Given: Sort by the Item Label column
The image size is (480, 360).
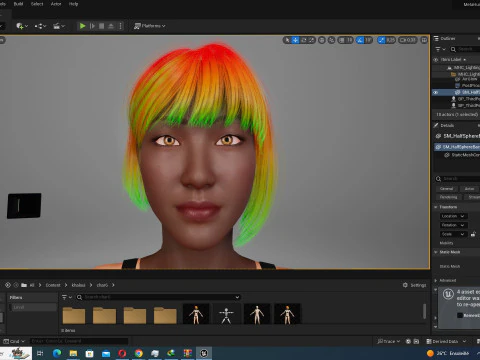Looking at the screenshot, I should (453, 60).
